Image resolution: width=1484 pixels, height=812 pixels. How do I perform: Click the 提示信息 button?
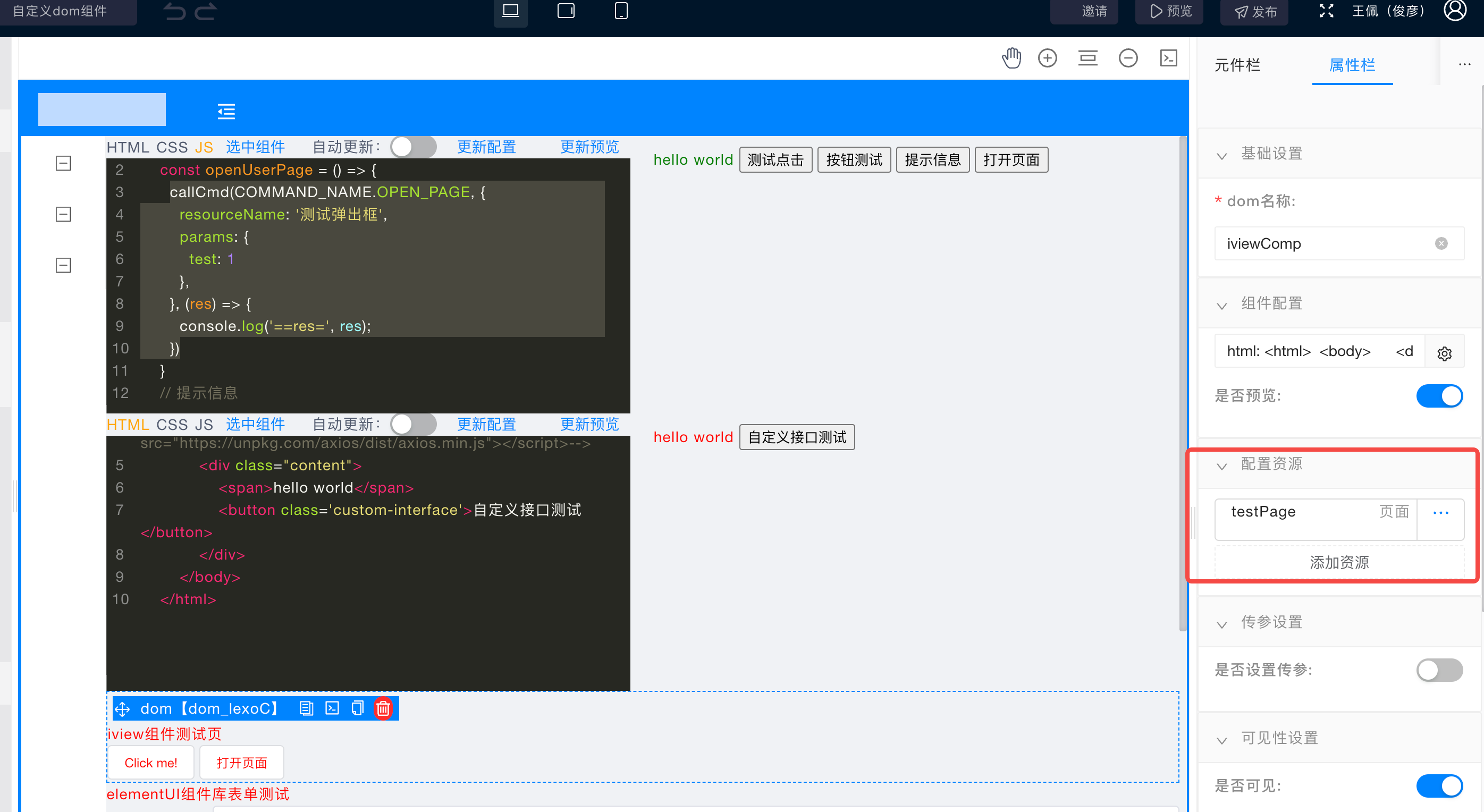coord(933,159)
